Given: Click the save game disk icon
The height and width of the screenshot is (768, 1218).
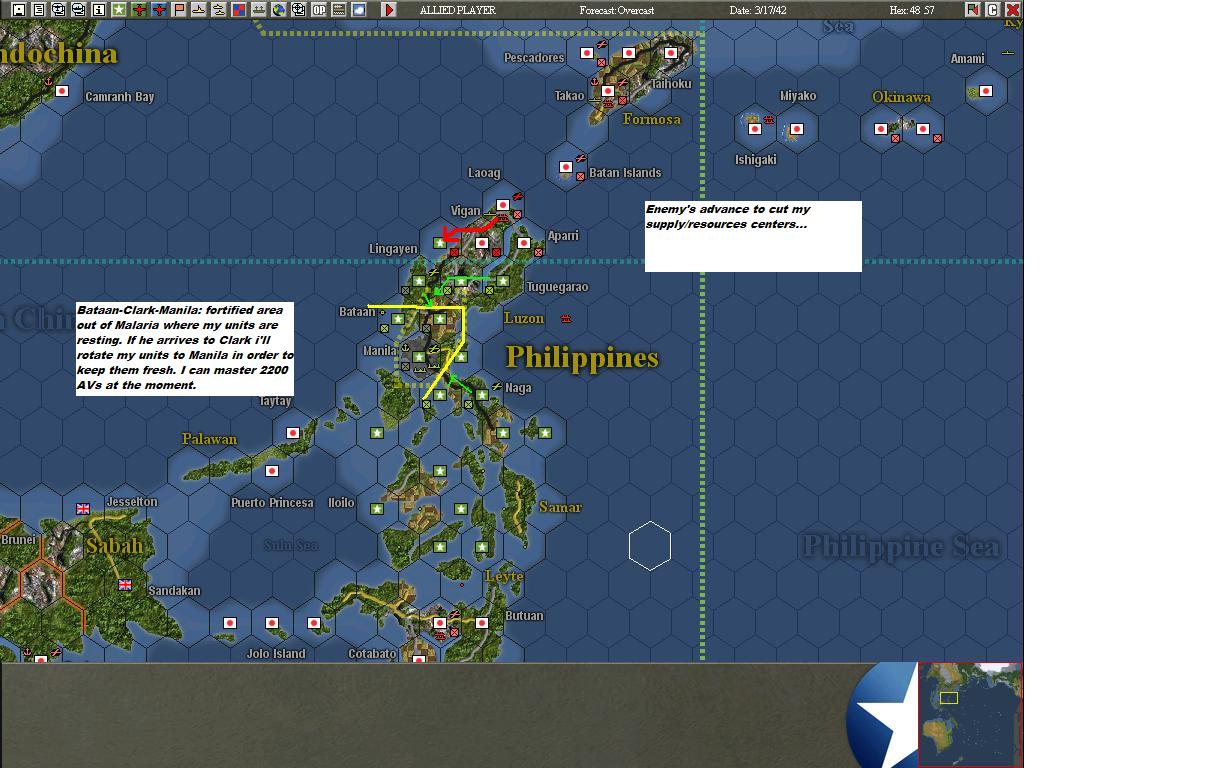Looking at the screenshot, I should 19,9.
